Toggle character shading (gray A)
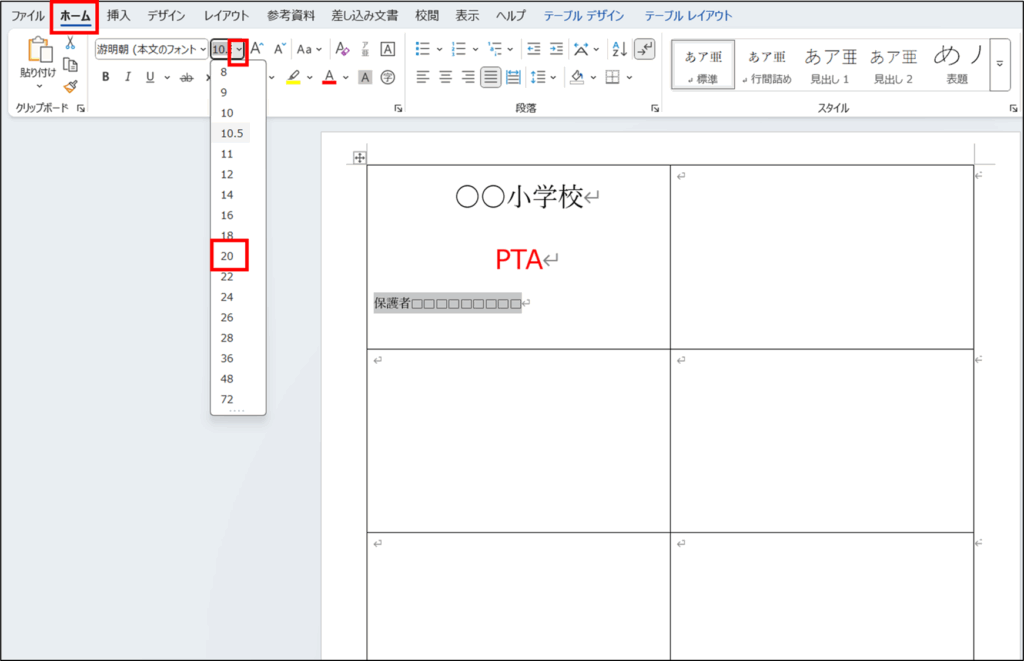Screen dimensions: 1024x661 [x=365, y=78]
